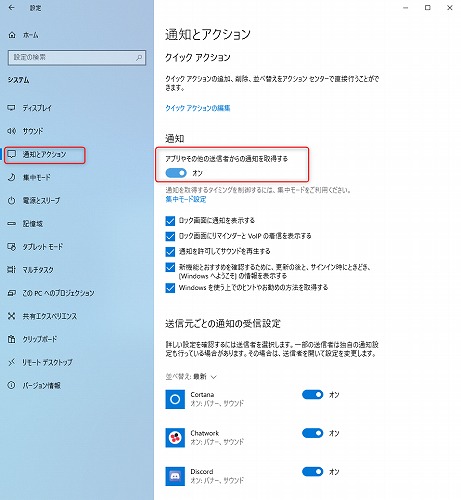Click the クリップボード icon
This screenshot has height=500, width=461.
[12, 339]
